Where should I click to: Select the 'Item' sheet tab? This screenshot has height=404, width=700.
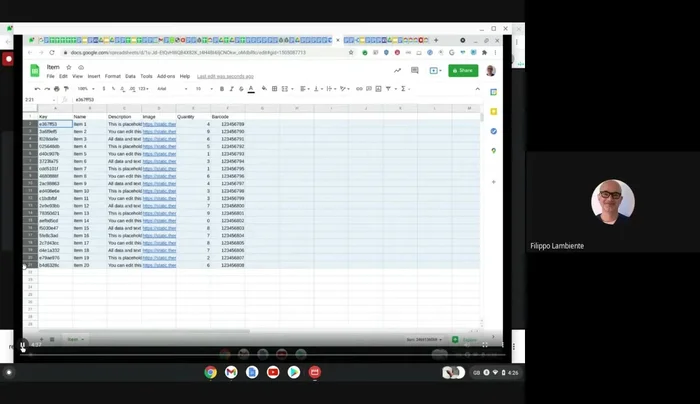click(75, 340)
